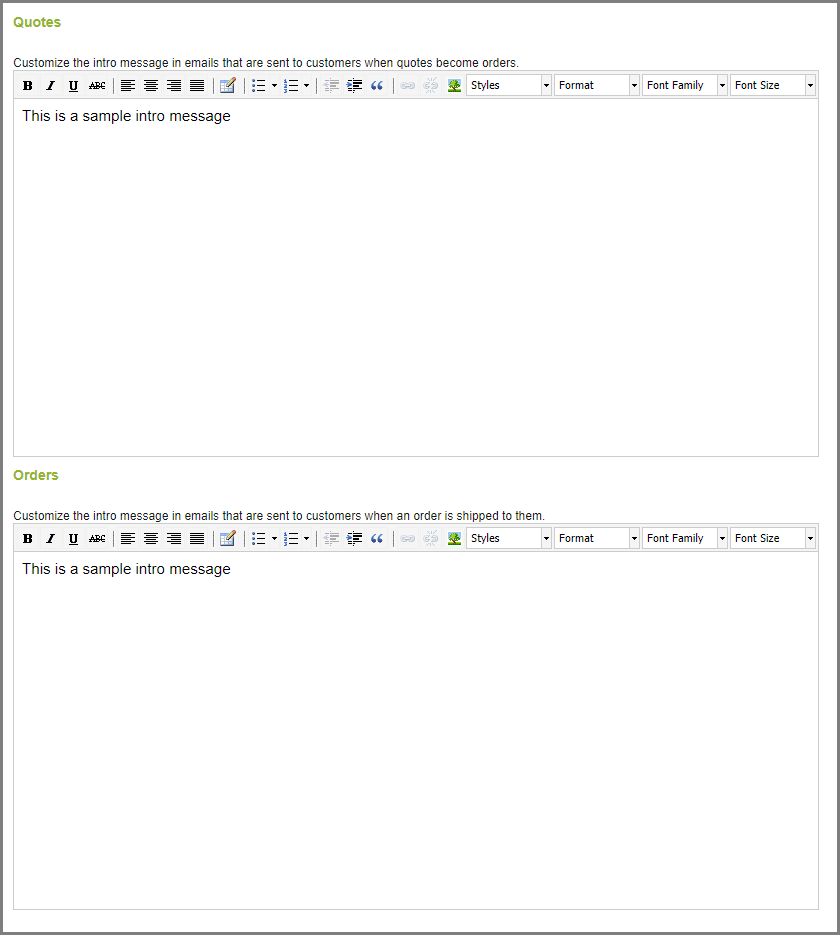Insert image via Quotes toolbar tree icon
Viewport: 840px width, 935px height.
click(454, 85)
